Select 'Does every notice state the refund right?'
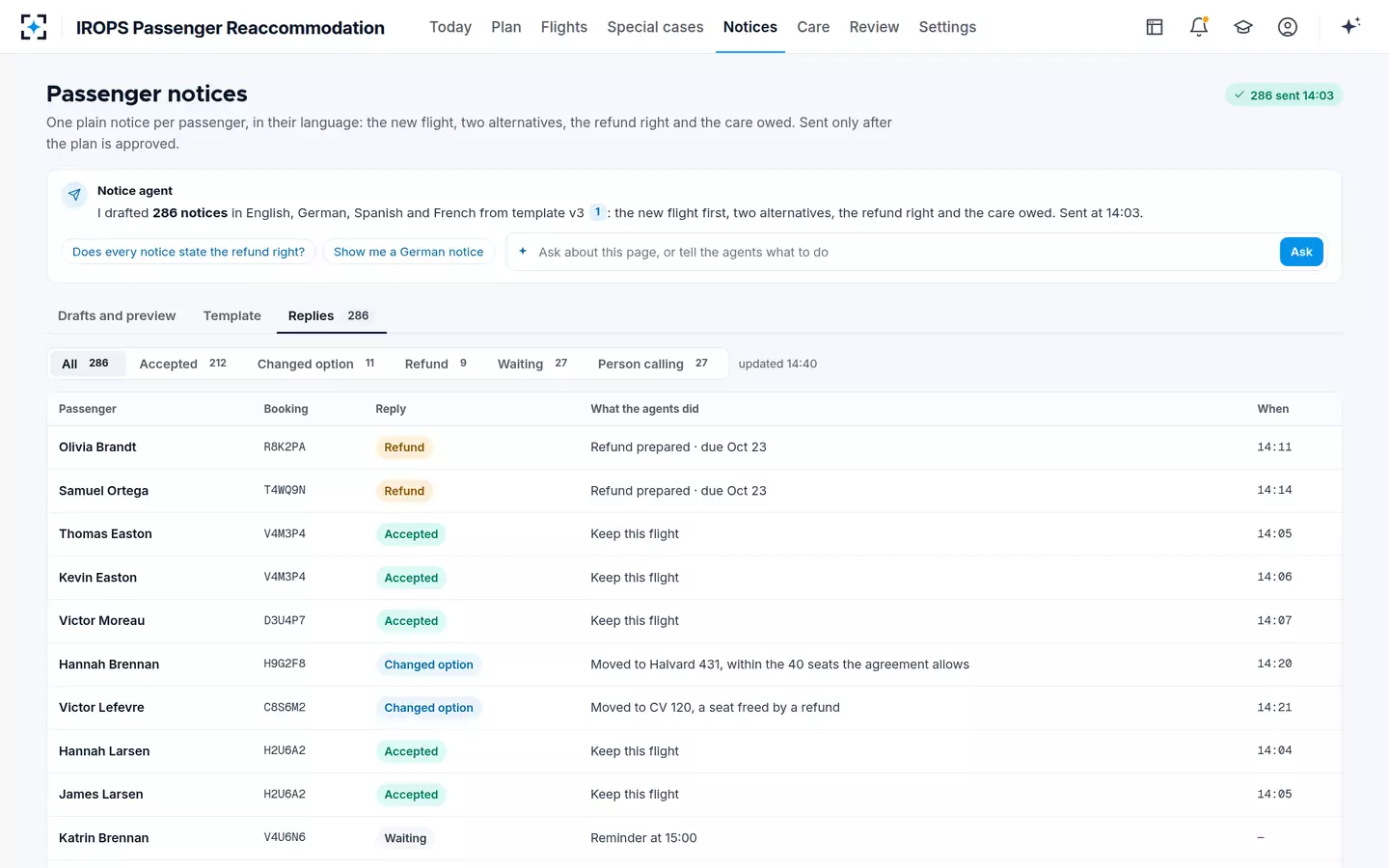The image size is (1389, 868). pos(188,252)
